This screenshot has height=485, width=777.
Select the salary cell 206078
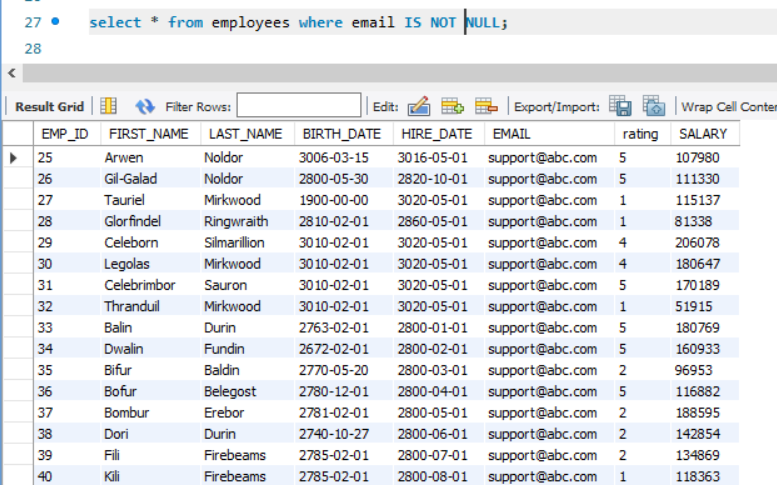(705, 242)
